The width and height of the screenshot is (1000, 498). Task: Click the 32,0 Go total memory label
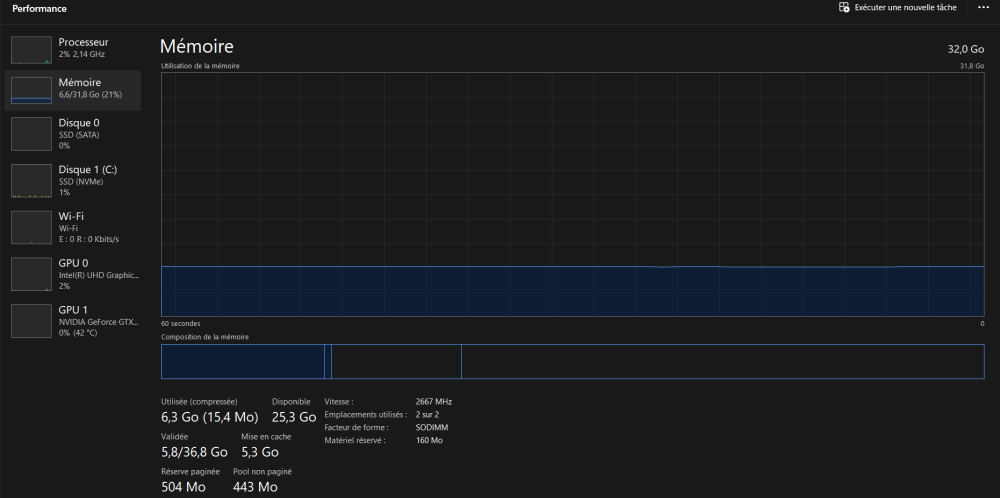pyautogui.click(x=965, y=49)
